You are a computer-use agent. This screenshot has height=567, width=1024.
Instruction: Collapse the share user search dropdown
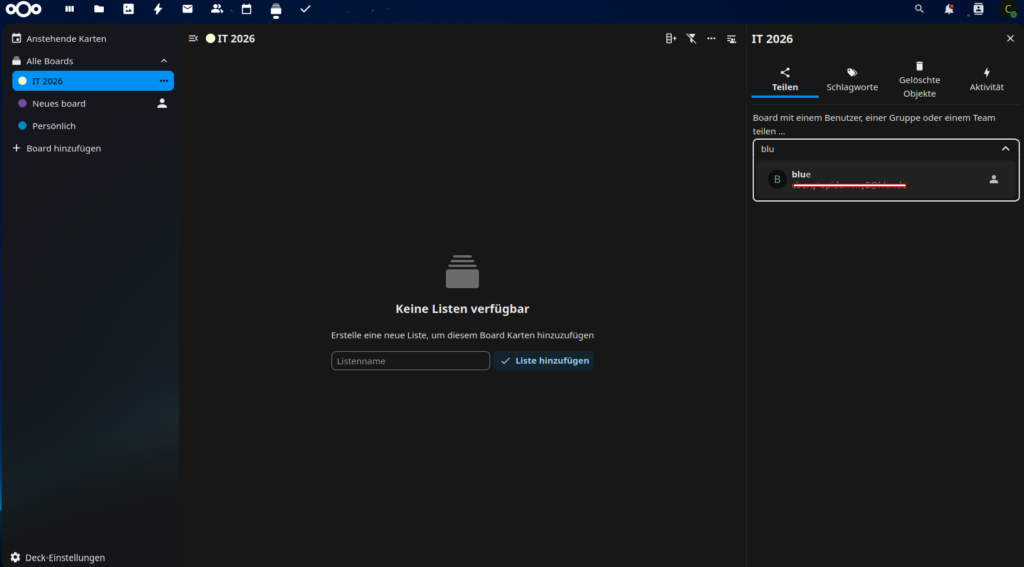[1005, 149]
